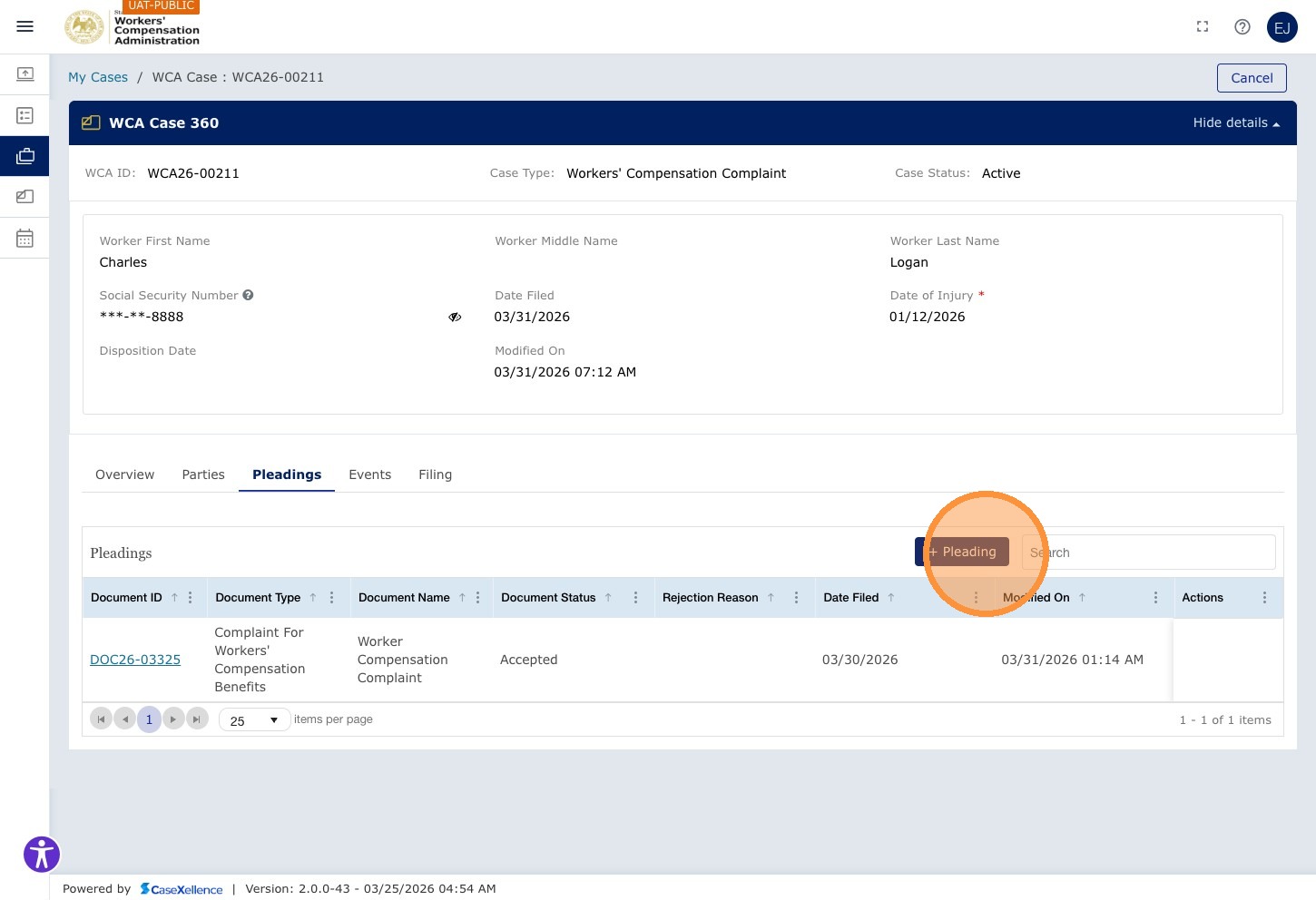Toggle fullscreen mode icon
Viewport: 1316px width, 900px height.
[1203, 27]
